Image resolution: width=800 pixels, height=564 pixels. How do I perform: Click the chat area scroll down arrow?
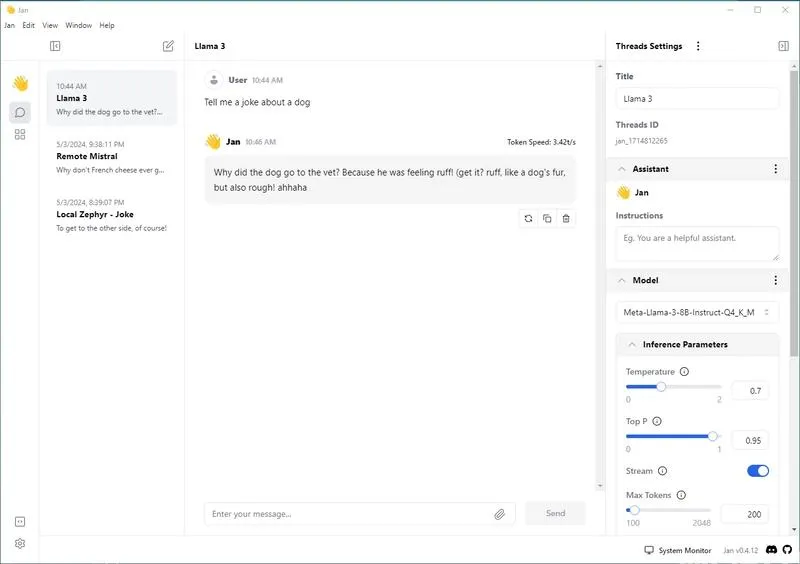coord(599,486)
